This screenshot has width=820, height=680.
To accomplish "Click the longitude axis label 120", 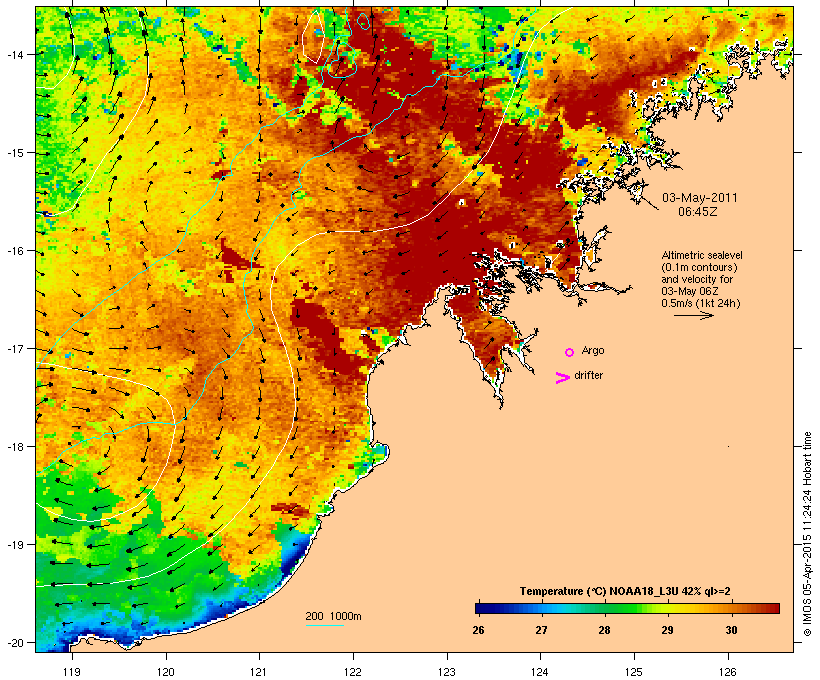I will pos(166,672).
